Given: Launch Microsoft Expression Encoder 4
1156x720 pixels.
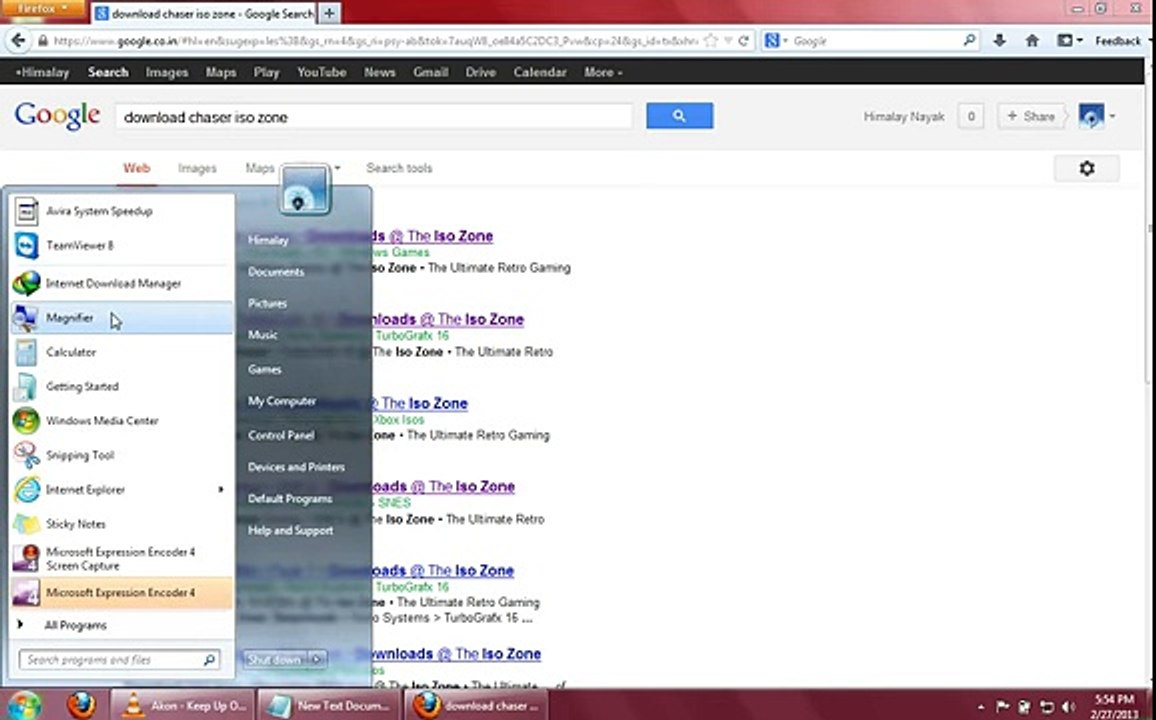Looking at the screenshot, I should point(122,593).
